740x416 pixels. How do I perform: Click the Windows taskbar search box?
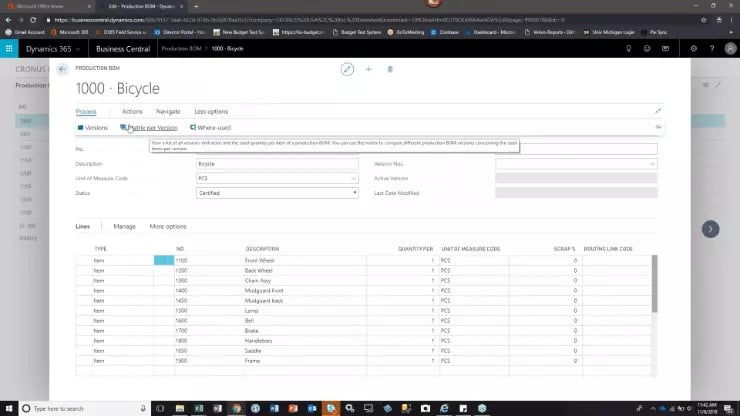85,408
